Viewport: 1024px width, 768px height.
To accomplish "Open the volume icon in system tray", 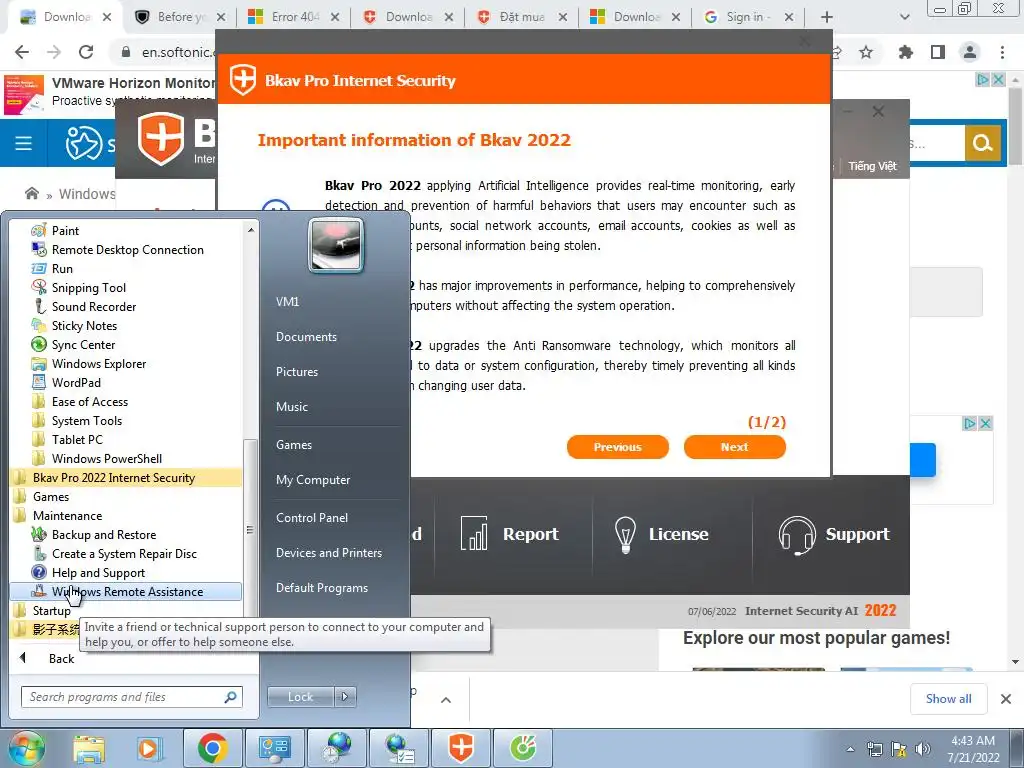I will (x=923, y=749).
